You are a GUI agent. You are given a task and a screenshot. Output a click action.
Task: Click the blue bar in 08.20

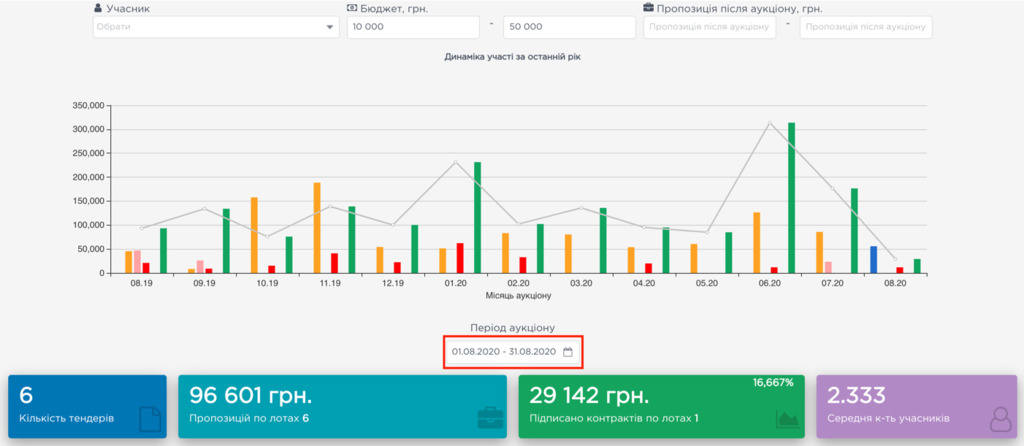[873, 260]
